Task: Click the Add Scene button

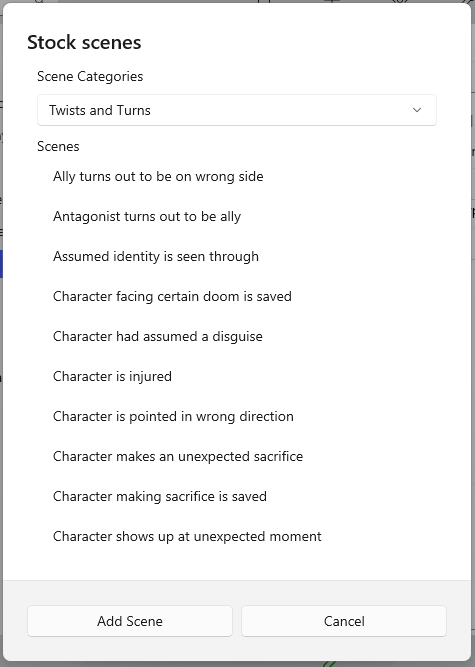Action: [130, 621]
